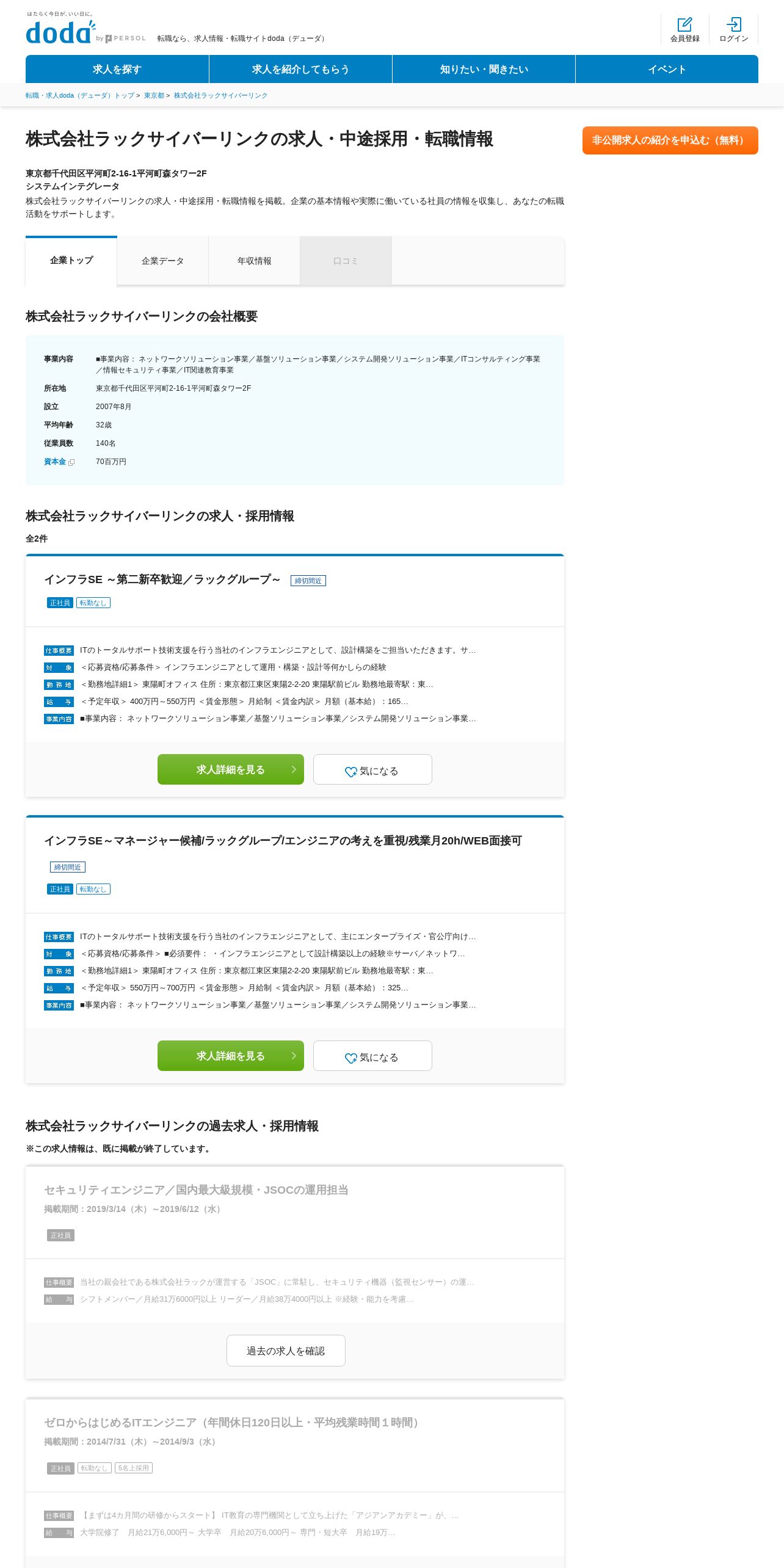
Task: Click the text 550万円～700万円 salary line
Action: (244, 988)
